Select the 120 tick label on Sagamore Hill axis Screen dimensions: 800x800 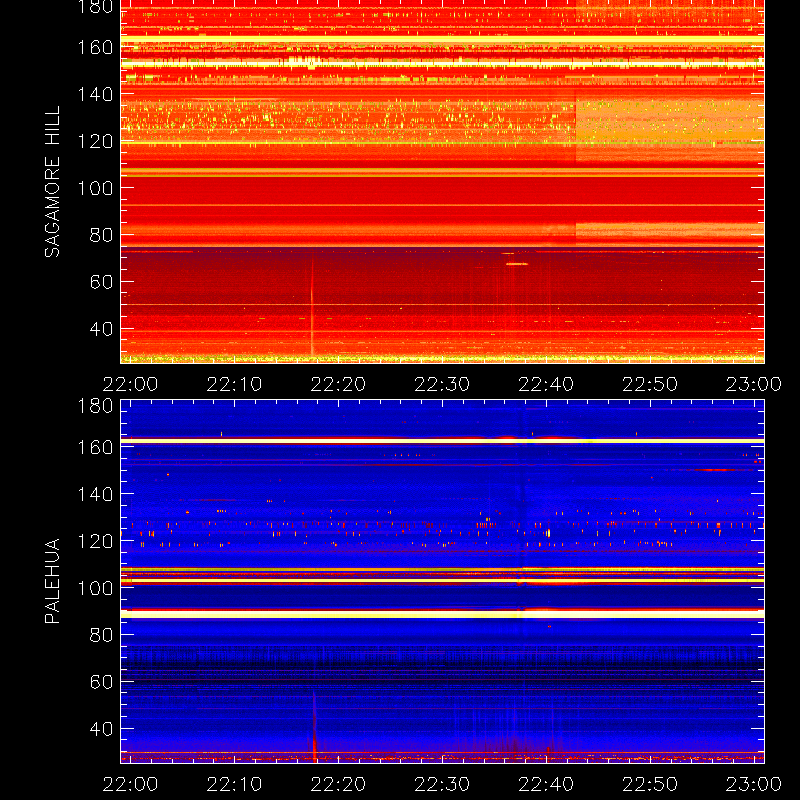tap(95, 141)
